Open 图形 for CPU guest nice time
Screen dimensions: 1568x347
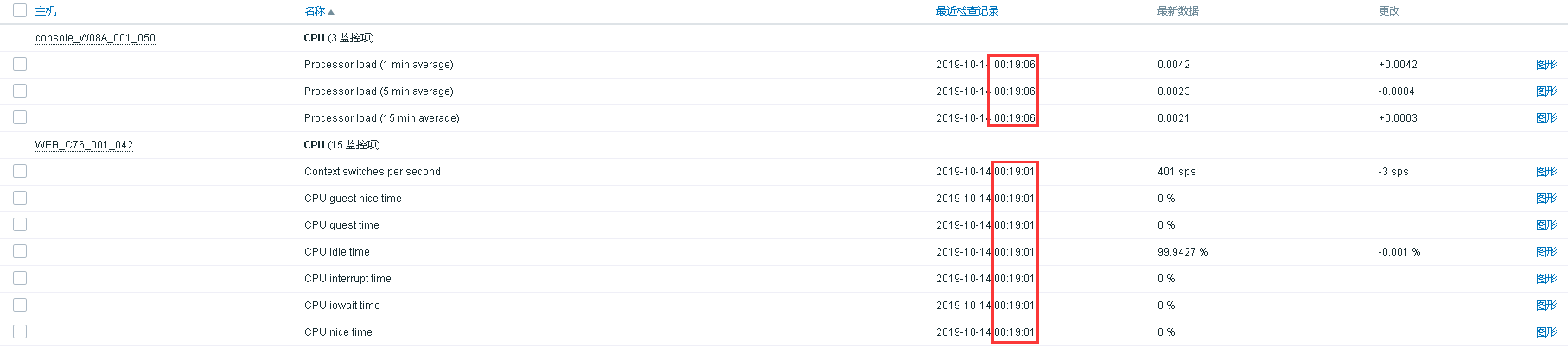click(x=1546, y=199)
